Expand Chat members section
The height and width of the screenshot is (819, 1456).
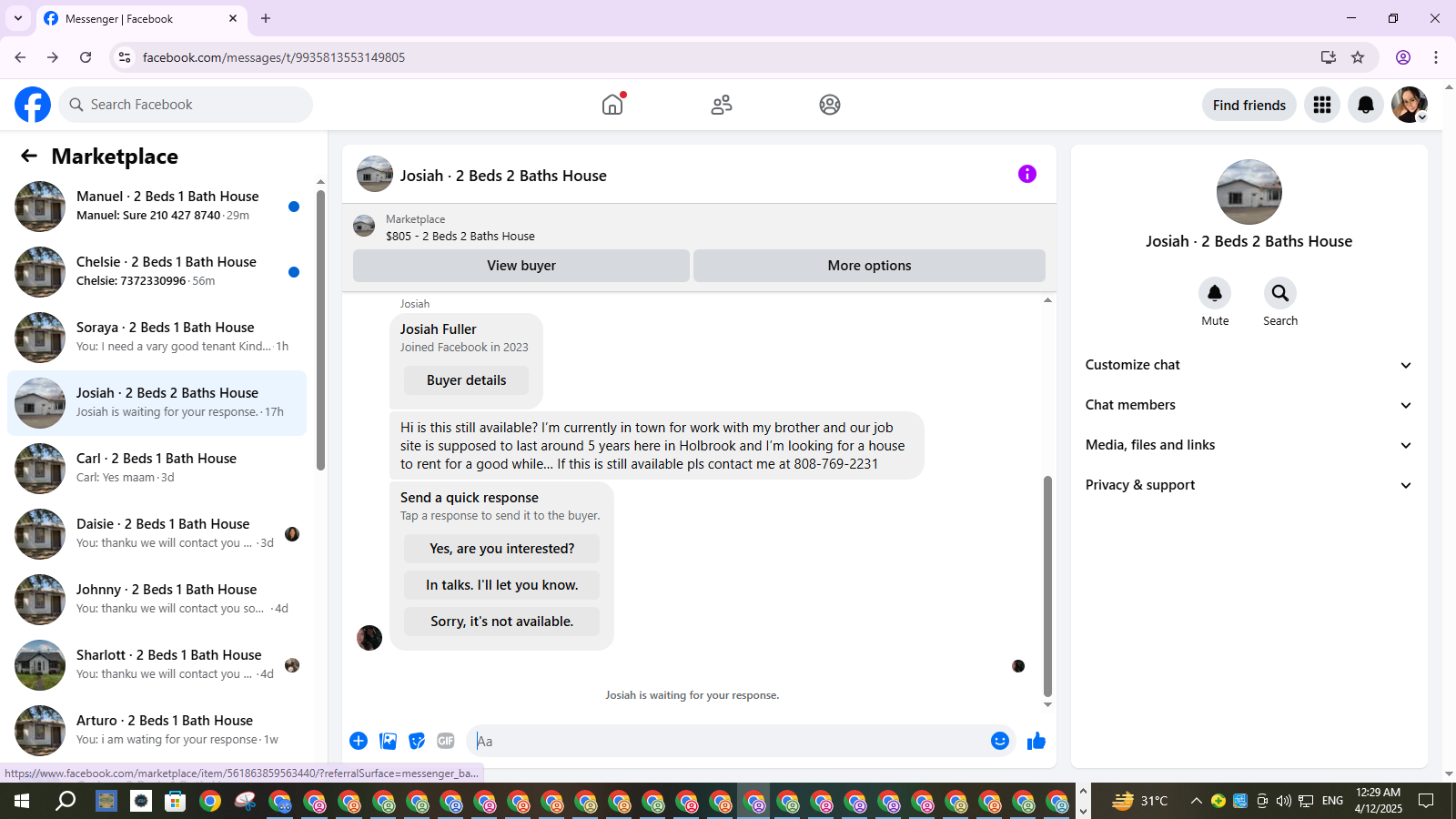click(1249, 405)
